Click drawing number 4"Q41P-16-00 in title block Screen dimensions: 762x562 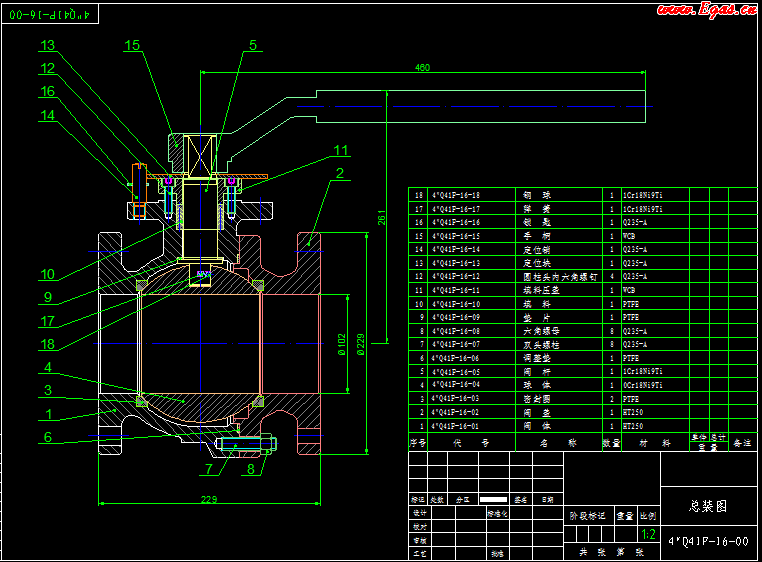(708, 541)
